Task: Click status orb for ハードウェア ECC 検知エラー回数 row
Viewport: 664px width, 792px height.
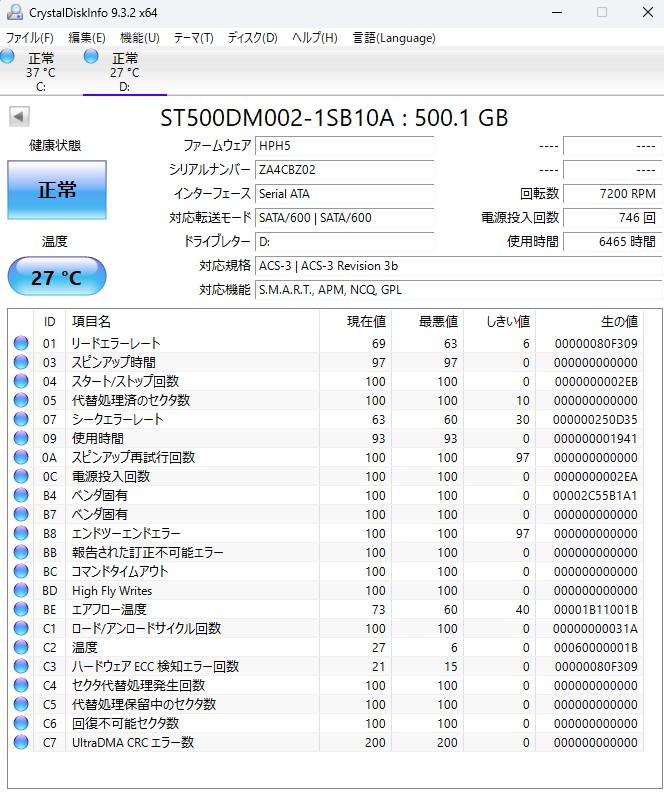Action: (21, 666)
